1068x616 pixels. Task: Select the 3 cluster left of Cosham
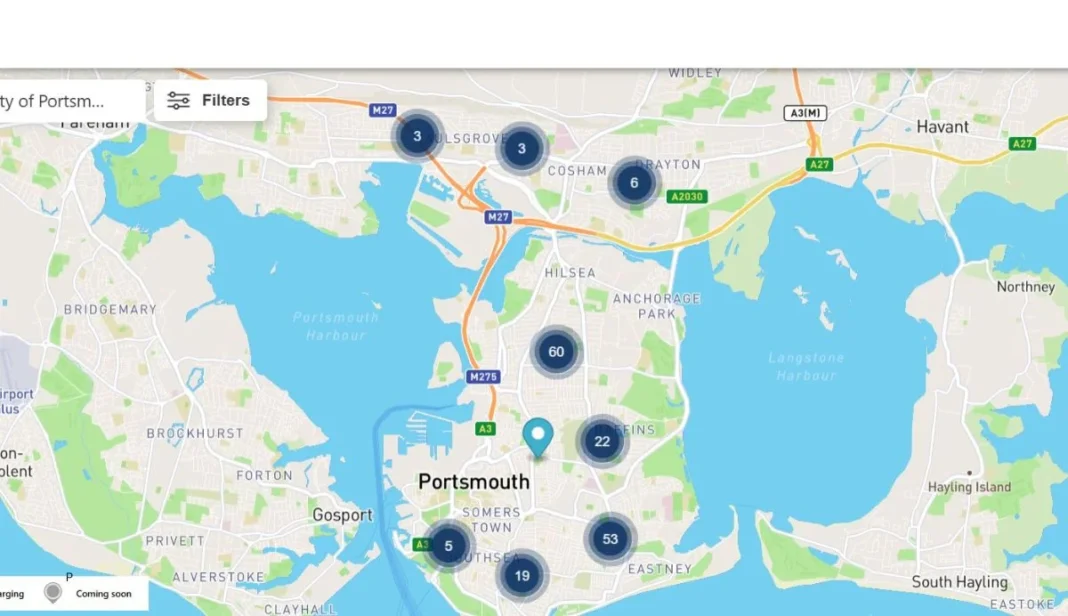tap(522, 149)
